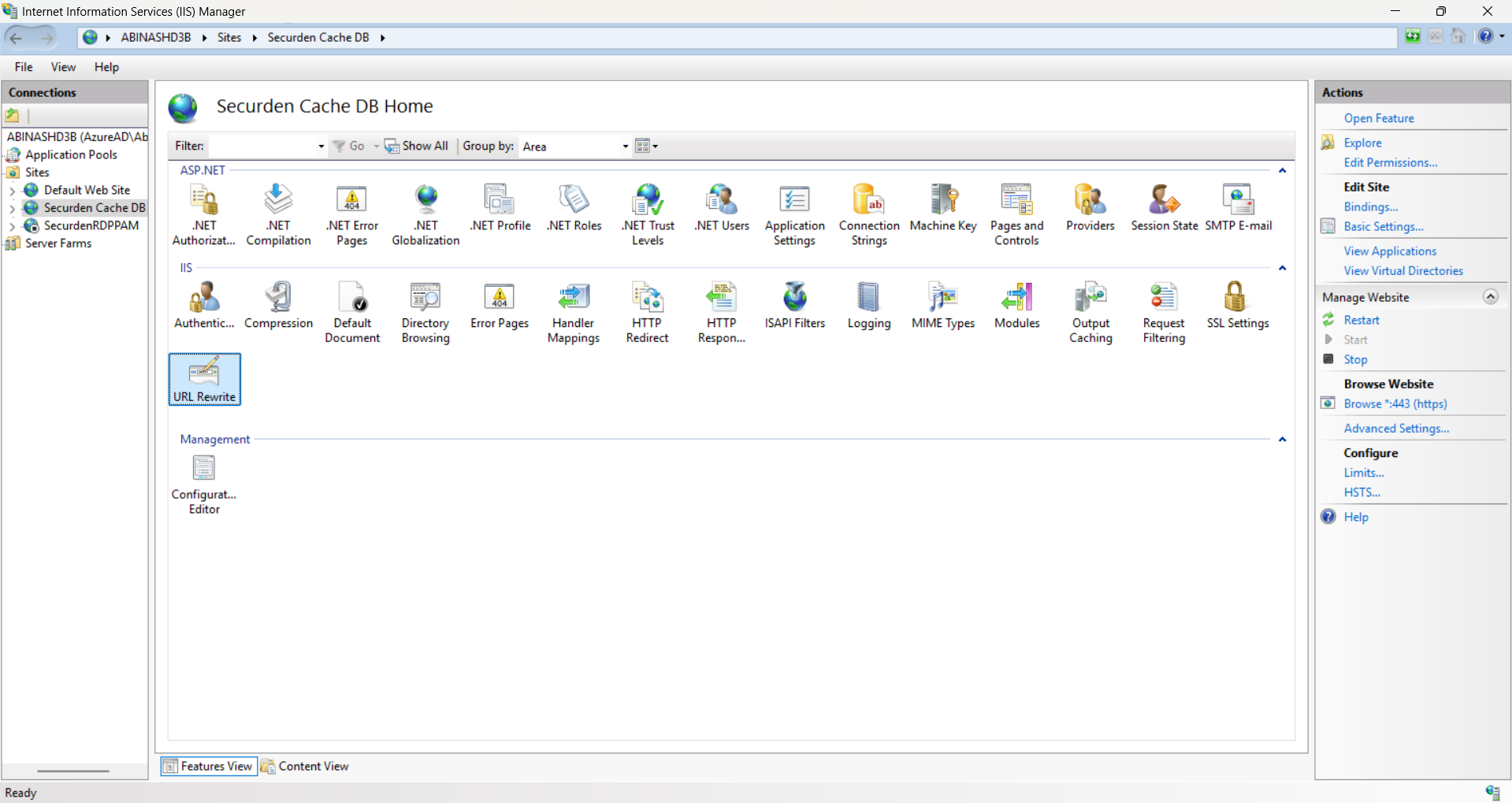Open the .NET Authorization feature icon
Image resolution: width=1512 pixels, height=803 pixels.
click(204, 214)
